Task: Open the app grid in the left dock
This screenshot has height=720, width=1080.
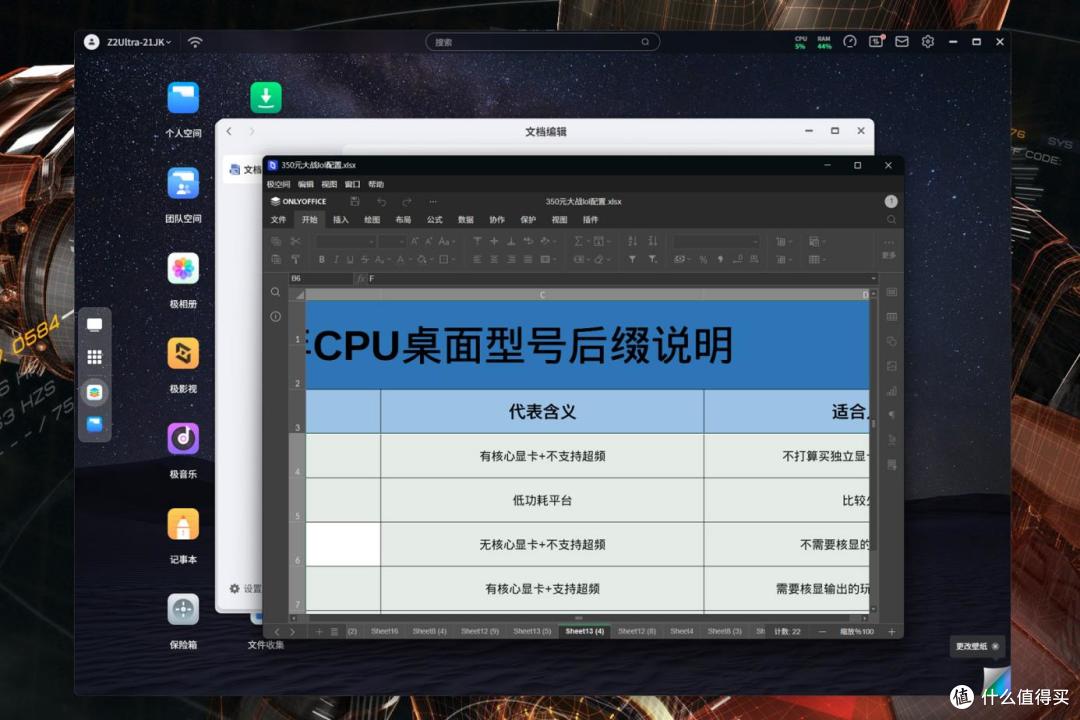Action: pos(94,357)
